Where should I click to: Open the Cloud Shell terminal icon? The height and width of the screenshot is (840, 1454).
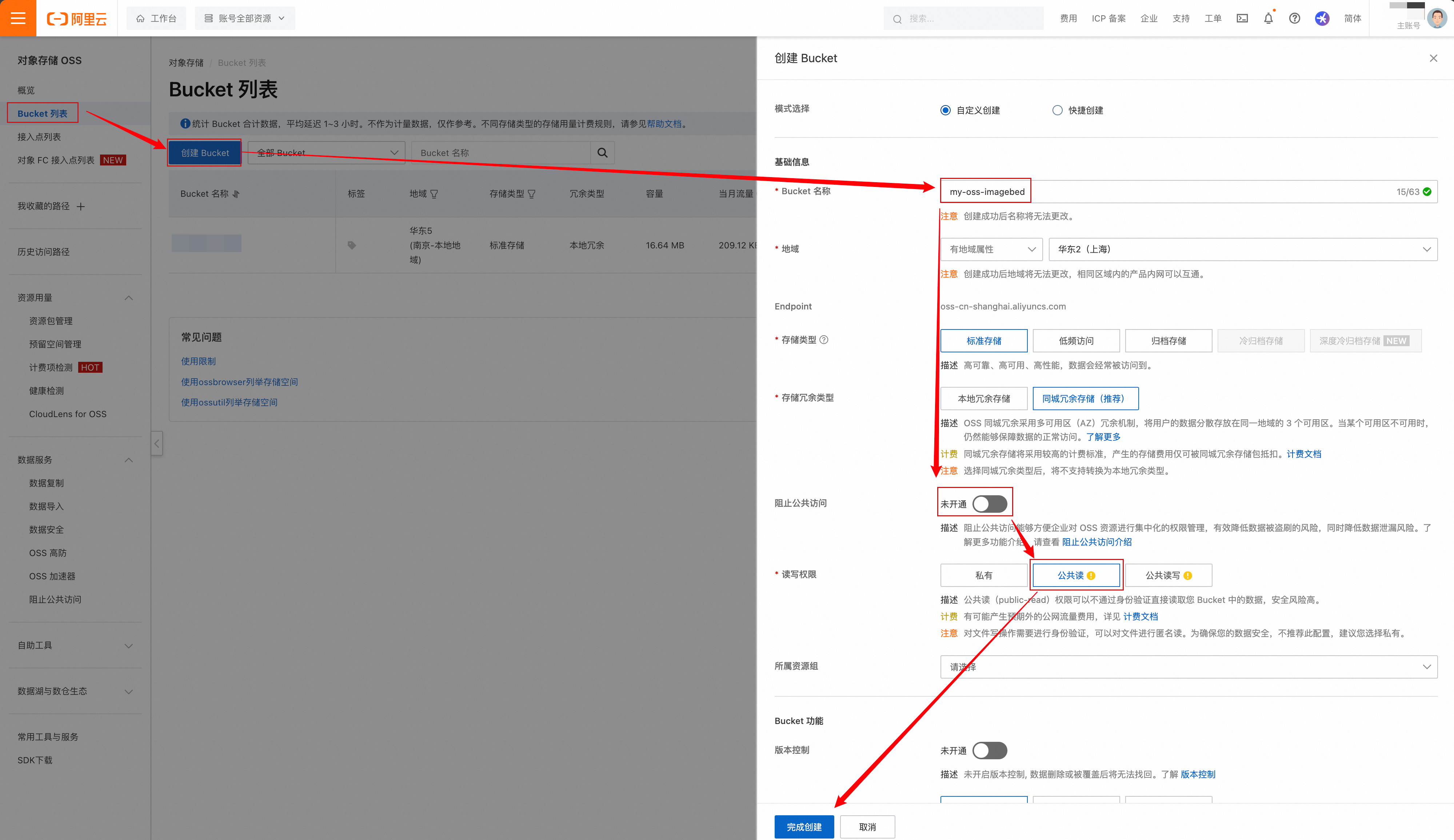click(1242, 19)
